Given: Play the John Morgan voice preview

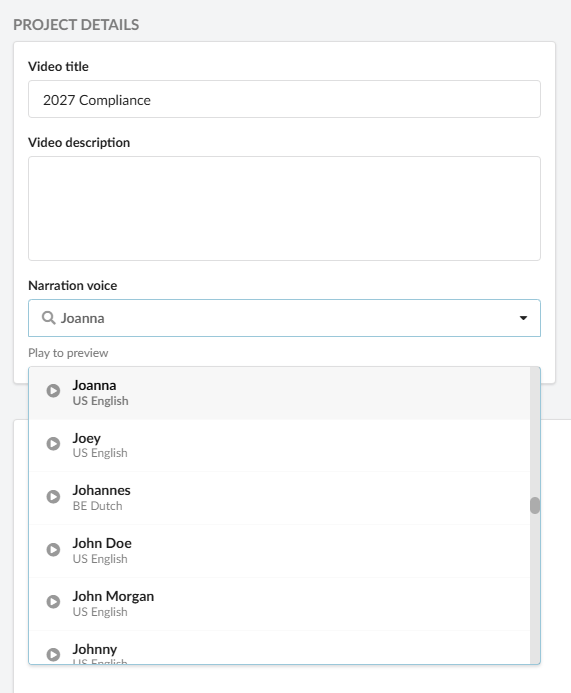Looking at the screenshot, I should pyautogui.click(x=53, y=602).
